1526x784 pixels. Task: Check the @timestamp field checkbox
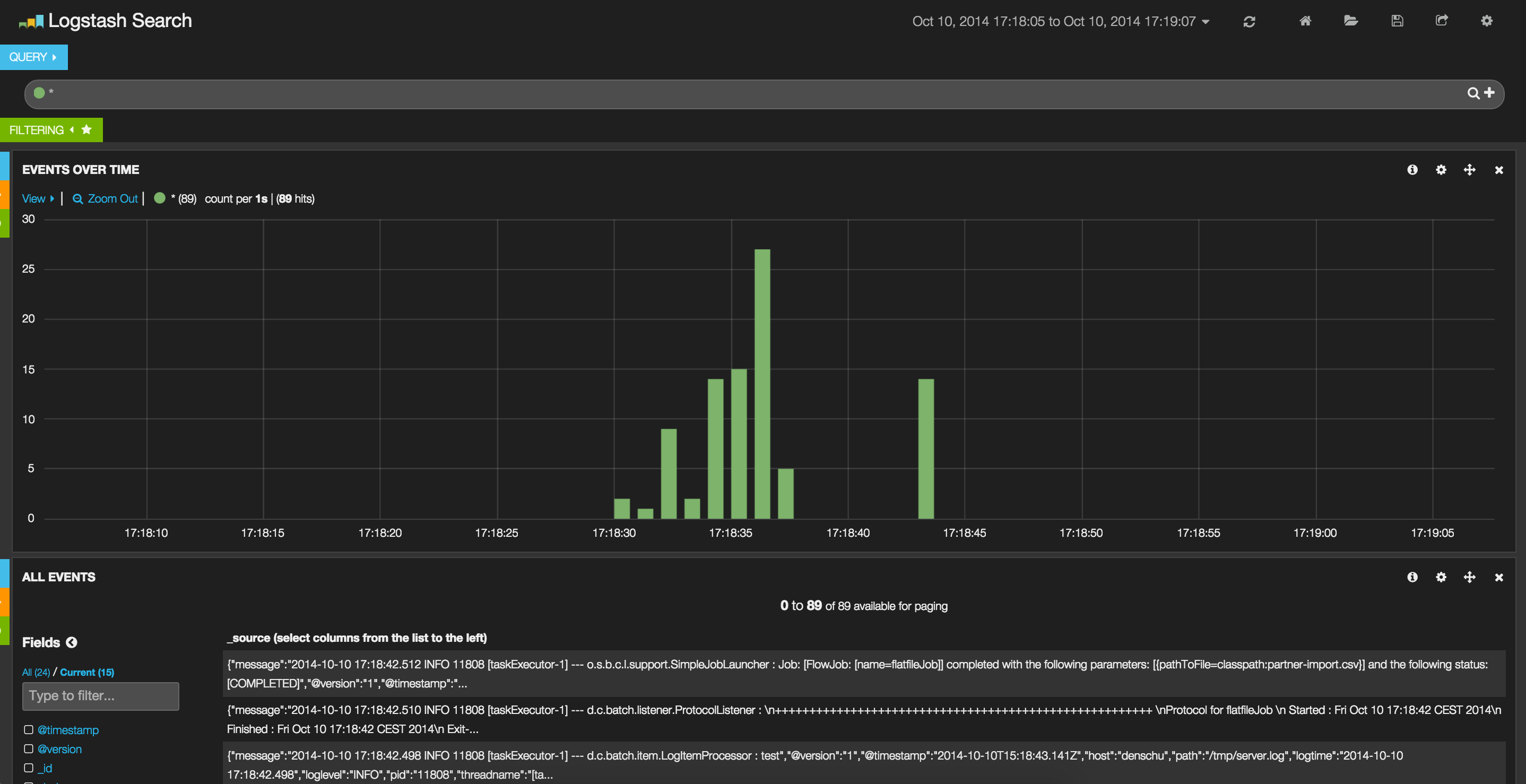[29, 729]
